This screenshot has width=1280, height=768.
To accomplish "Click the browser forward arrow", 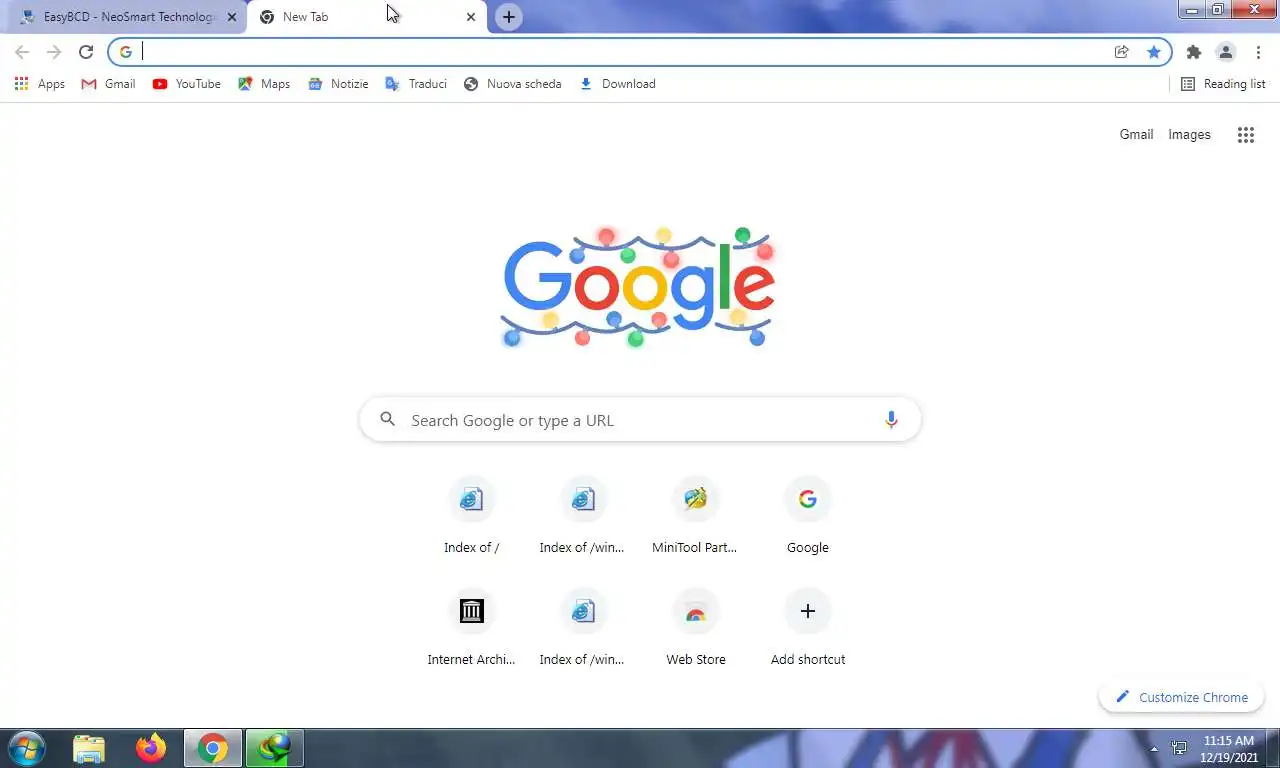I will click(54, 52).
